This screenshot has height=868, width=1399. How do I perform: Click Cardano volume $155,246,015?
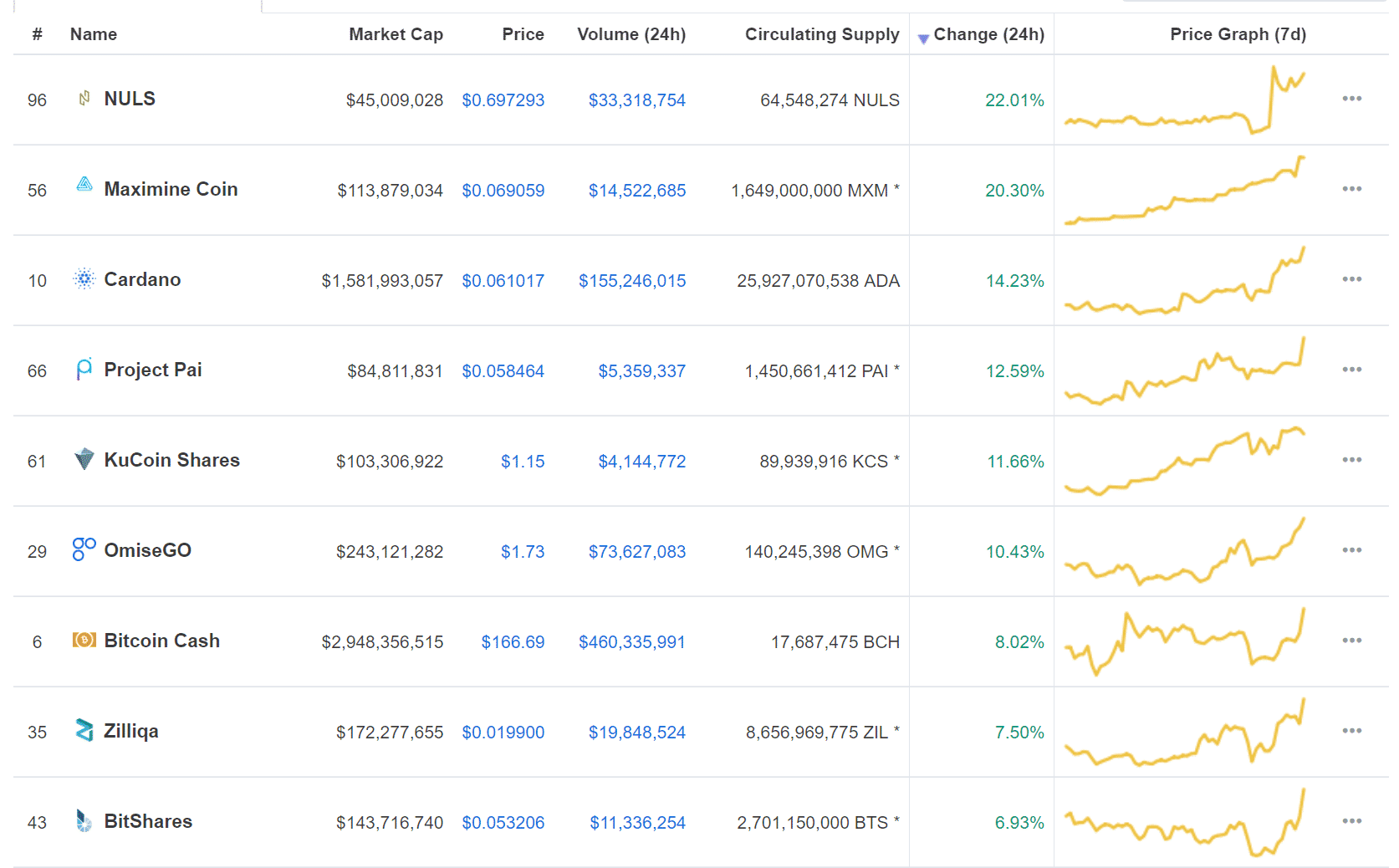pos(632,281)
